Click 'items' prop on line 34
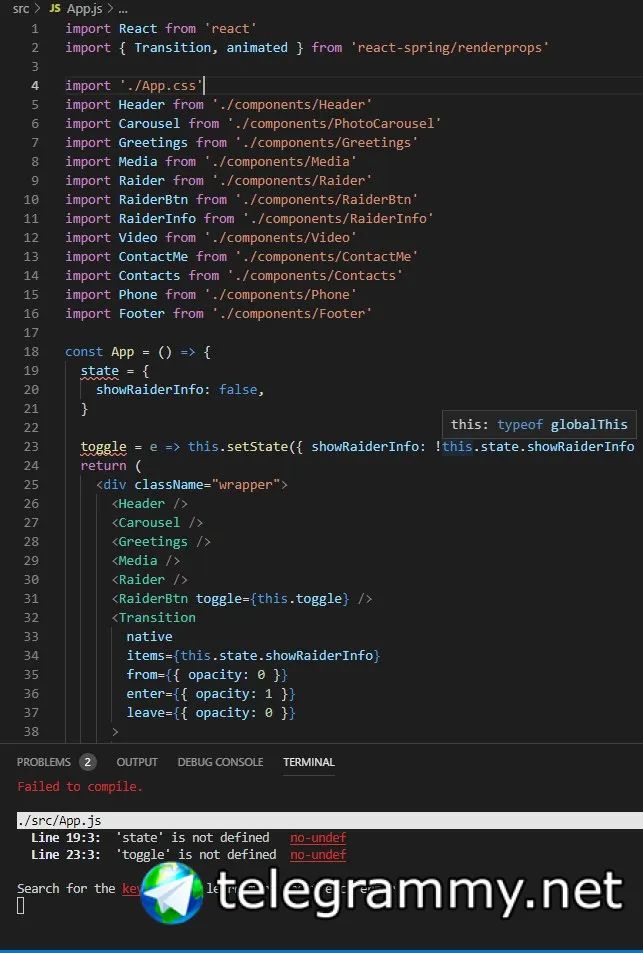This screenshot has height=953, width=643. click(x=145, y=656)
